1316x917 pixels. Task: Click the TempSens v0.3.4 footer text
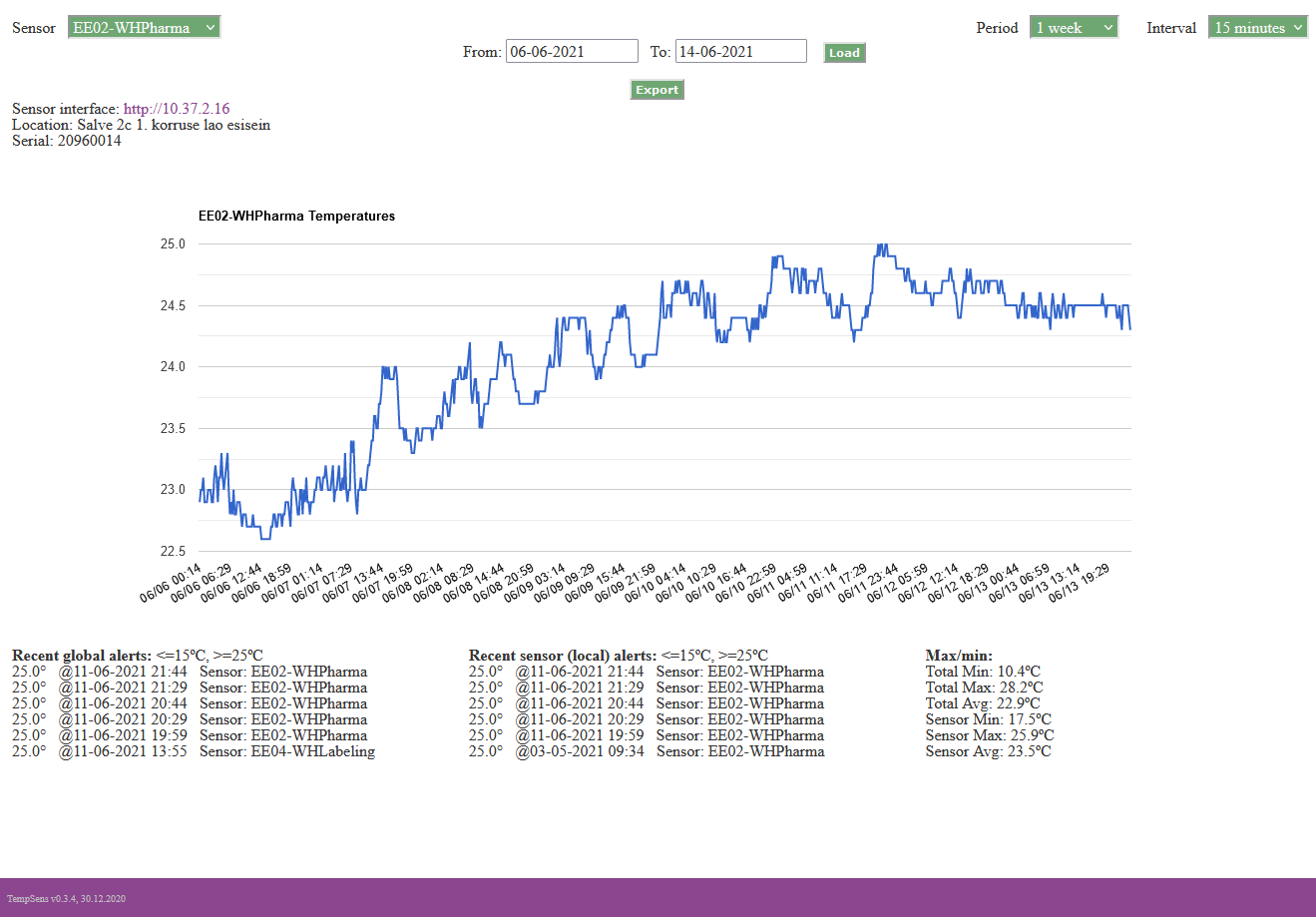pyautogui.click(x=67, y=899)
